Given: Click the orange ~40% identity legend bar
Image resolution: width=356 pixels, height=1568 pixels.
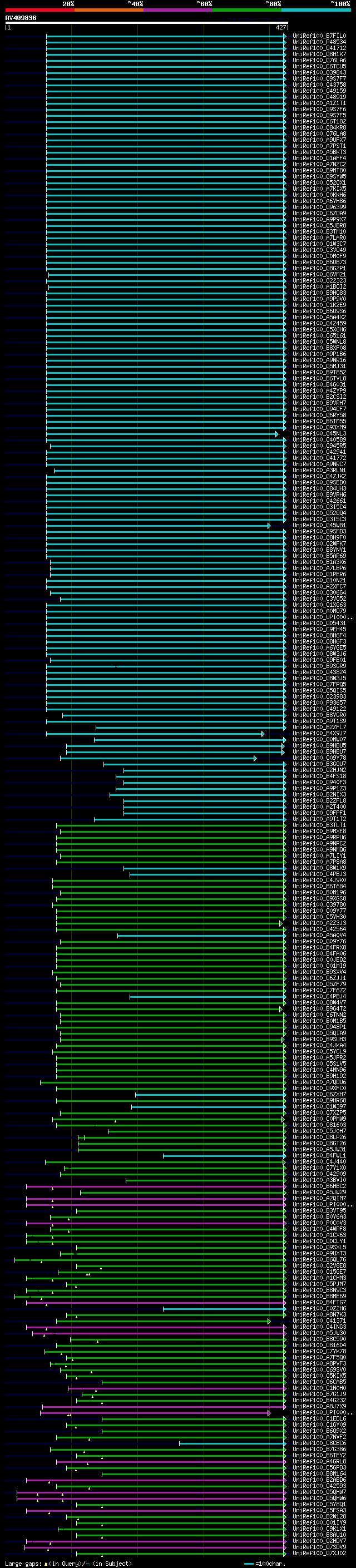Looking at the screenshot, I should tap(109, 10).
